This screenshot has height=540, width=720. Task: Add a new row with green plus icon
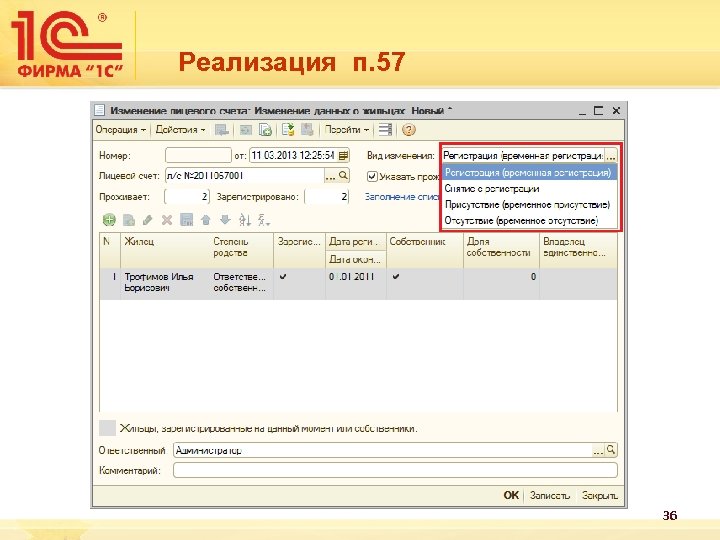(x=109, y=220)
